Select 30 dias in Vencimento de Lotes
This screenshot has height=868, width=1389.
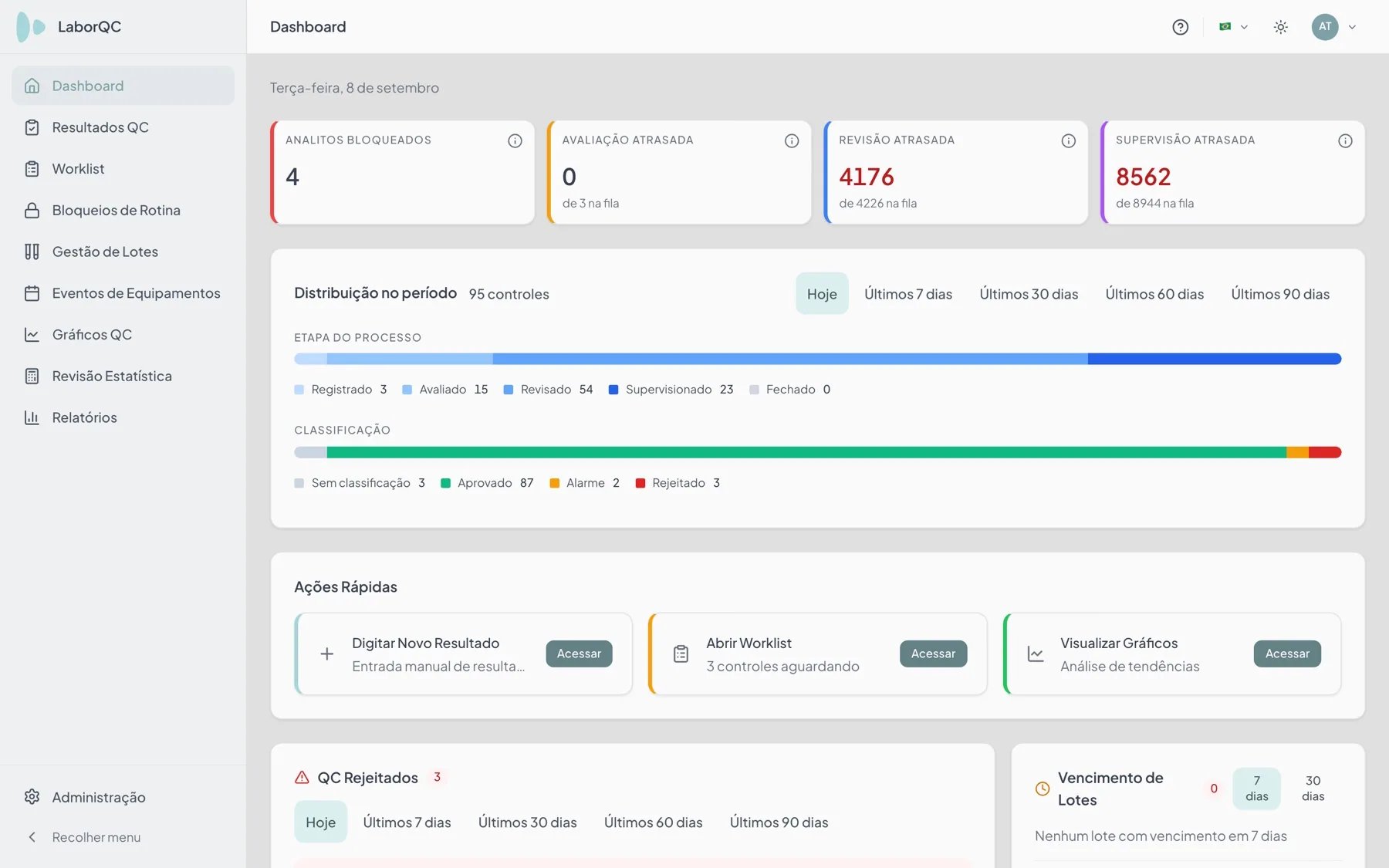click(x=1313, y=789)
